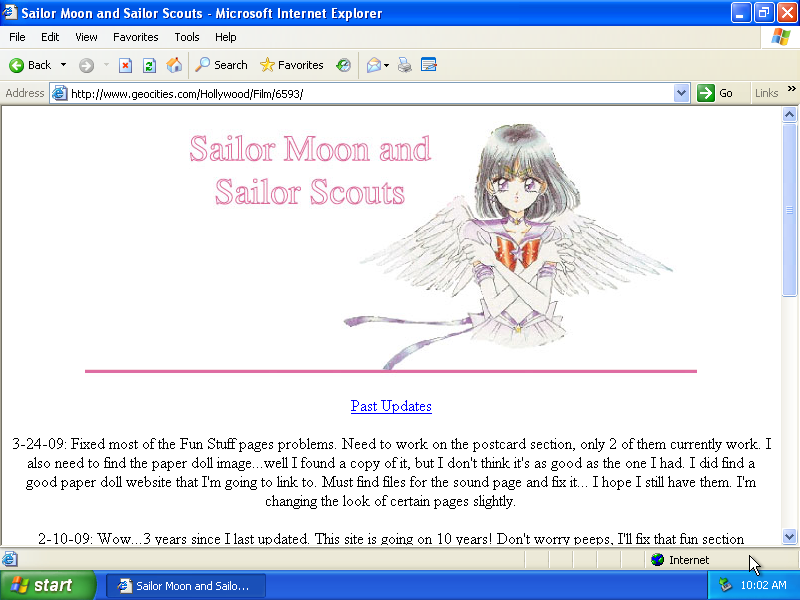The image size is (800, 600).
Task: Click the green Go button
Action: pyautogui.click(x=715, y=93)
